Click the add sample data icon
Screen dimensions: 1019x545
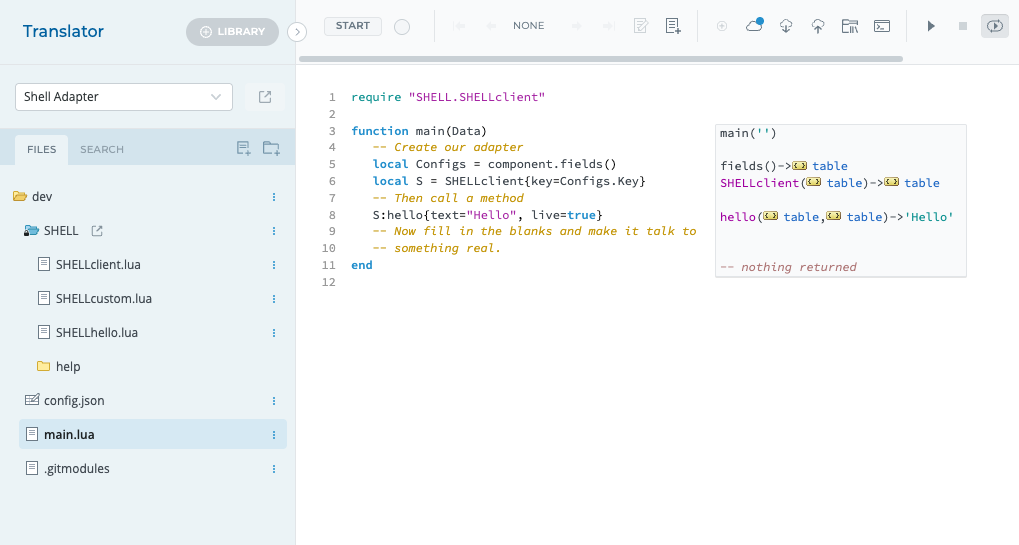(x=673, y=26)
